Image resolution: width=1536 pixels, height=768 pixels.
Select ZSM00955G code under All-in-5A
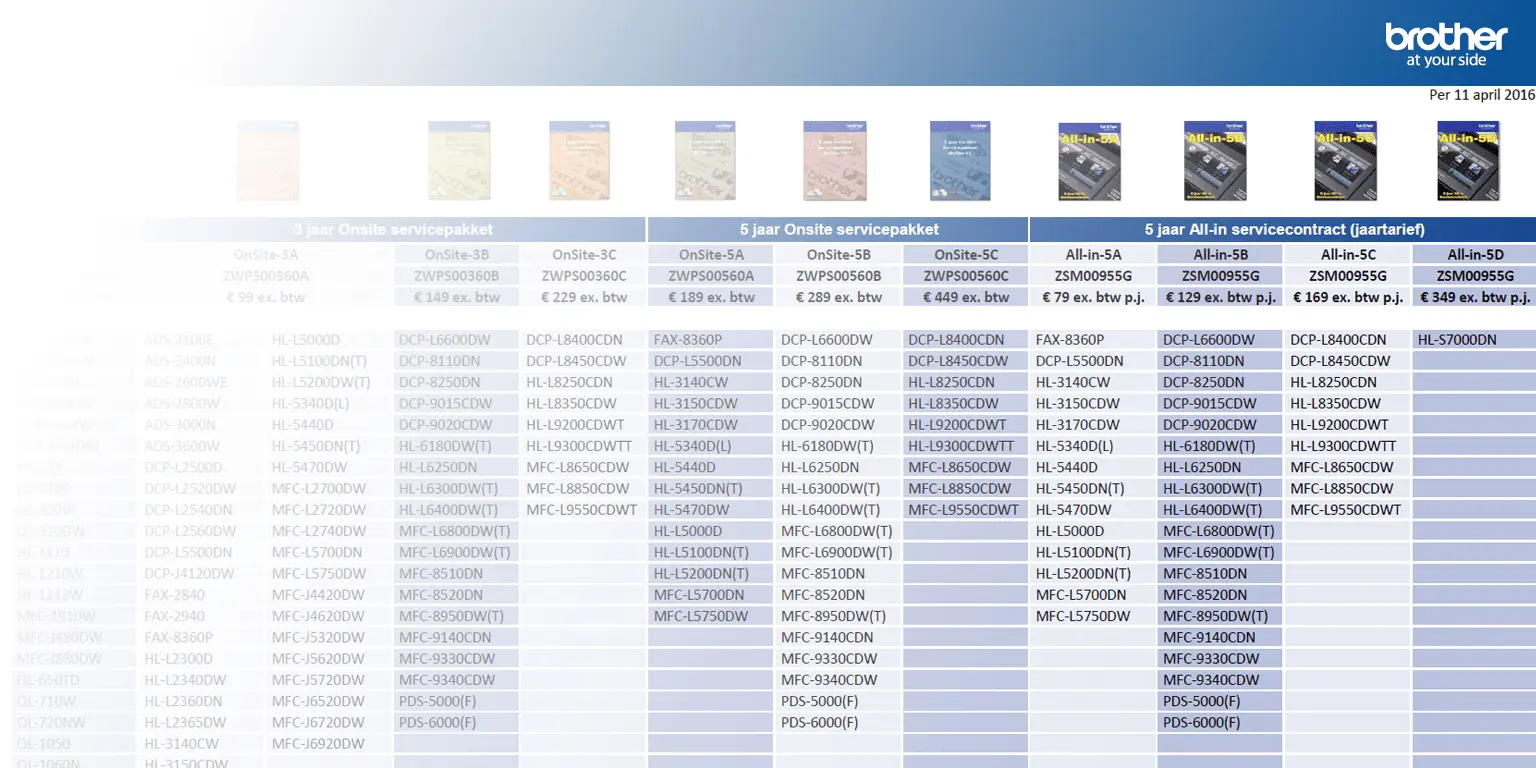[x=1093, y=276]
